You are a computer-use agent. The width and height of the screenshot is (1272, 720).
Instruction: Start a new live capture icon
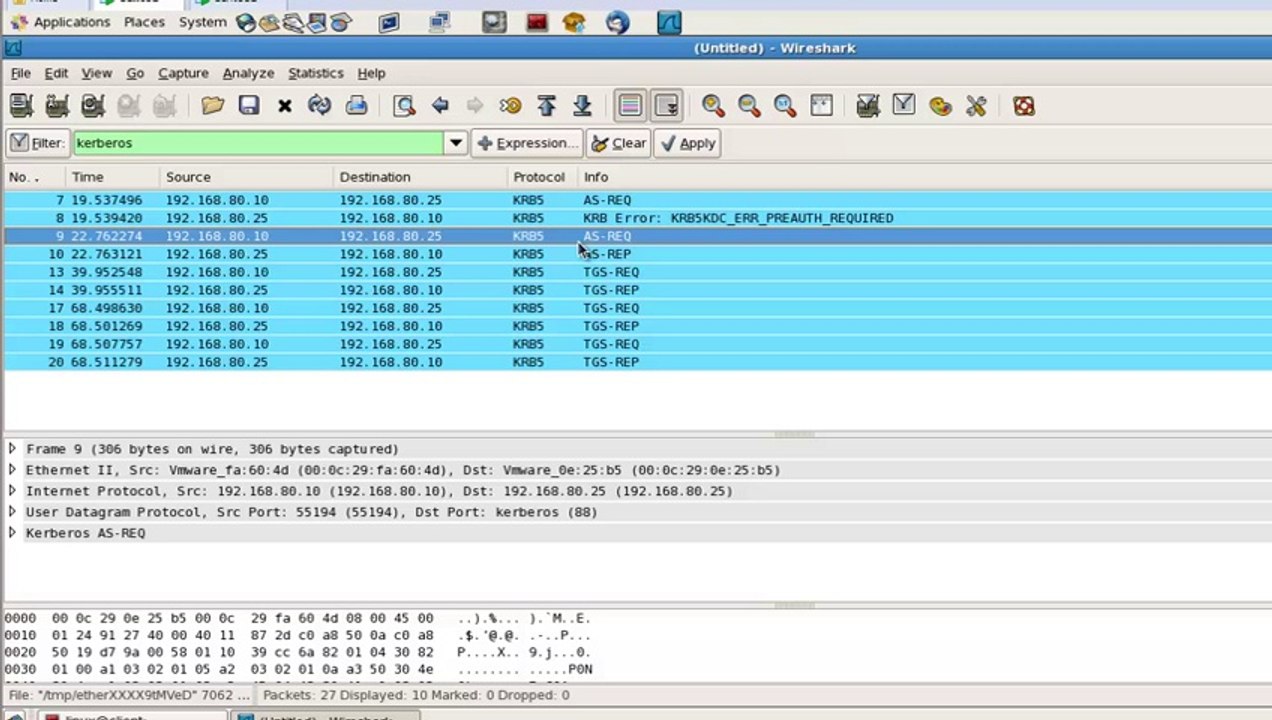pos(93,106)
